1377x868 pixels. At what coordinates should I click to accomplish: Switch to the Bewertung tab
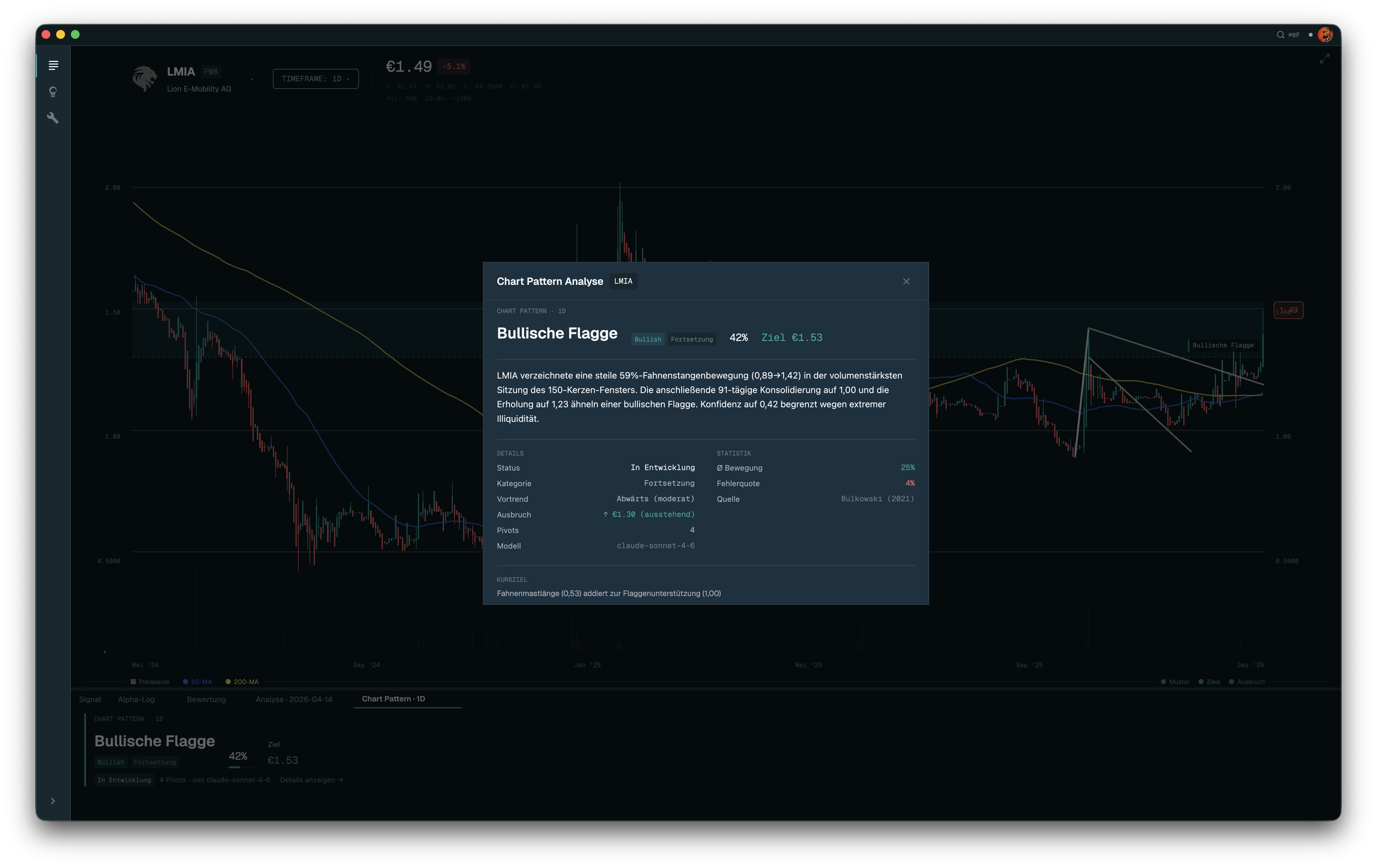206,699
